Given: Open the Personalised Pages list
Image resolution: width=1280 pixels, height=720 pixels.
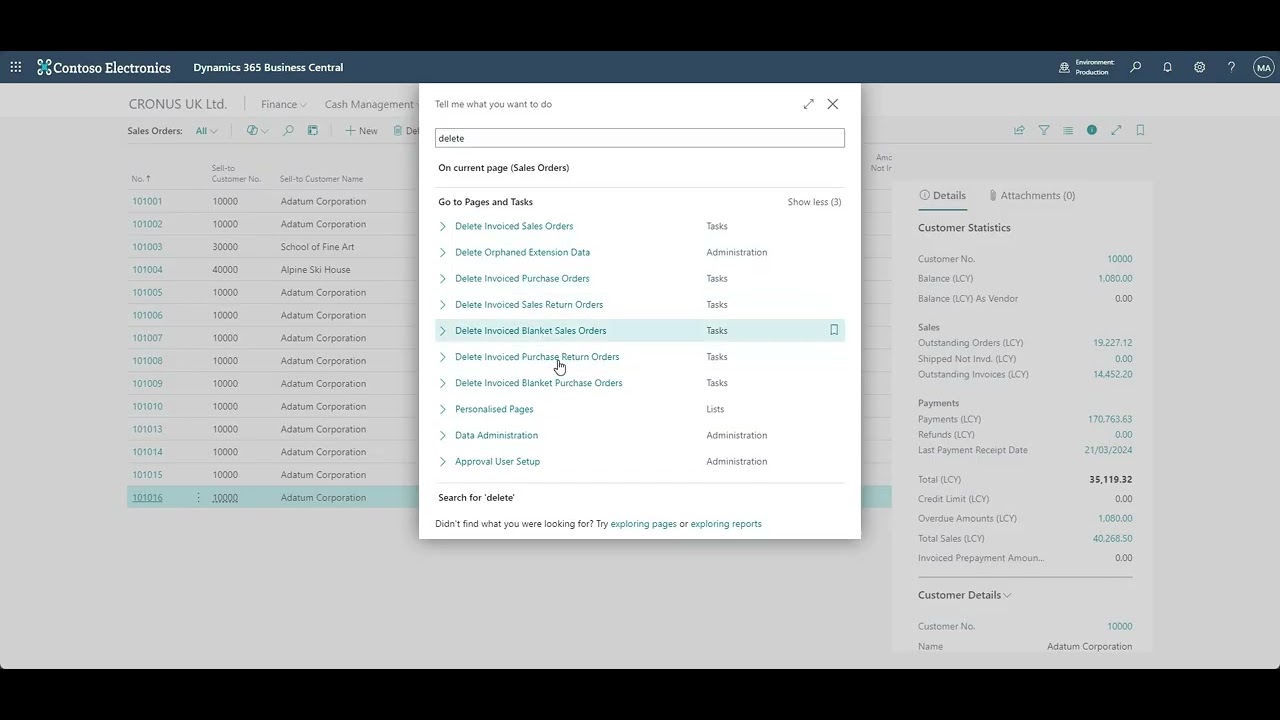Looking at the screenshot, I should pos(494,409).
